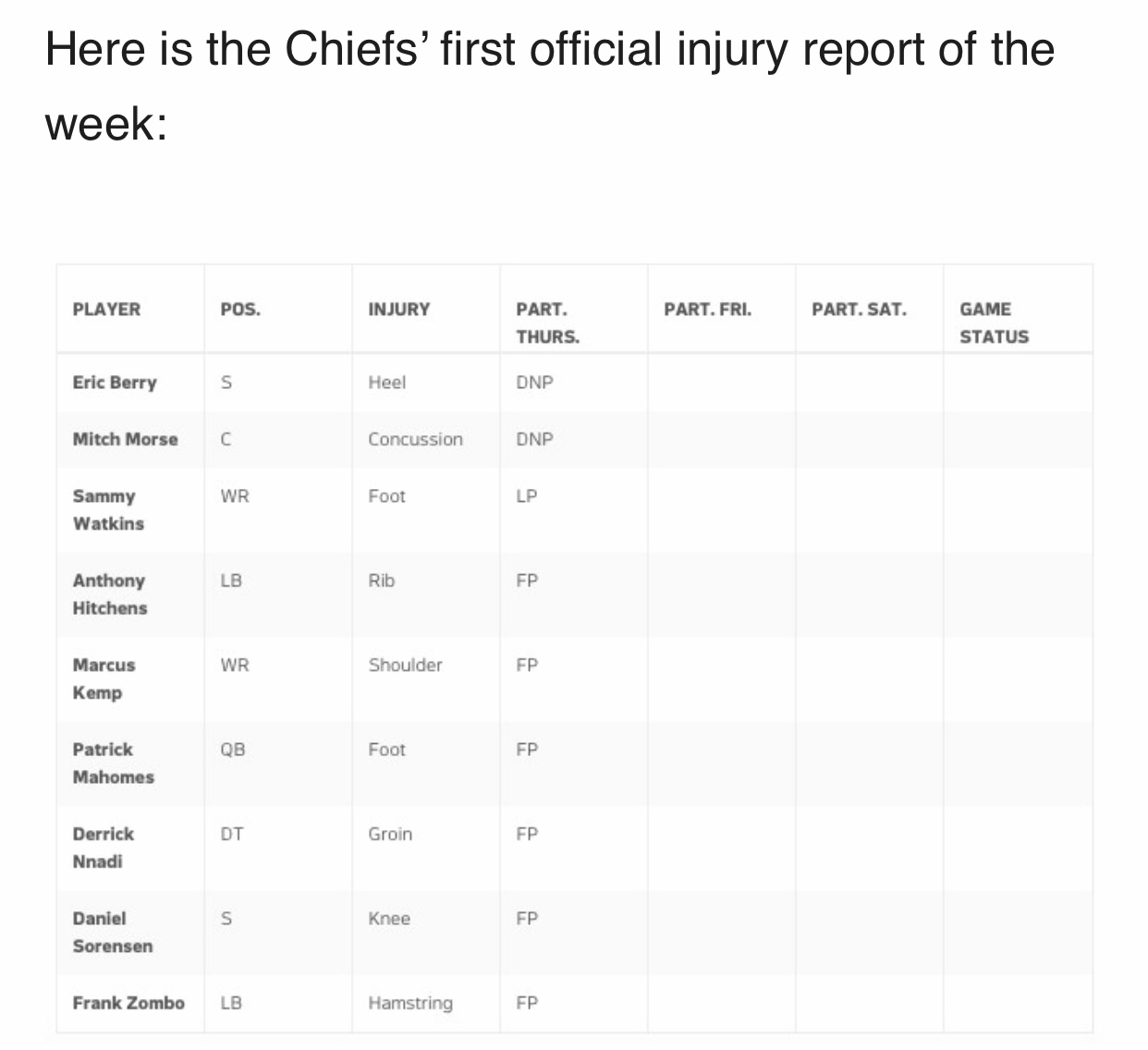This screenshot has height=1050, width=1148.
Task: Click Sammy Watkins' LP participation status
Action: coord(526,496)
